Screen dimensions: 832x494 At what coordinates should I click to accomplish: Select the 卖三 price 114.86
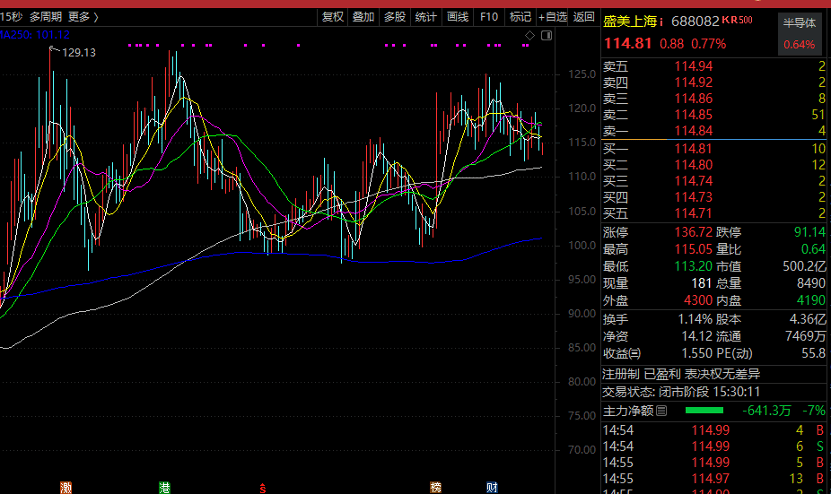tap(694, 99)
